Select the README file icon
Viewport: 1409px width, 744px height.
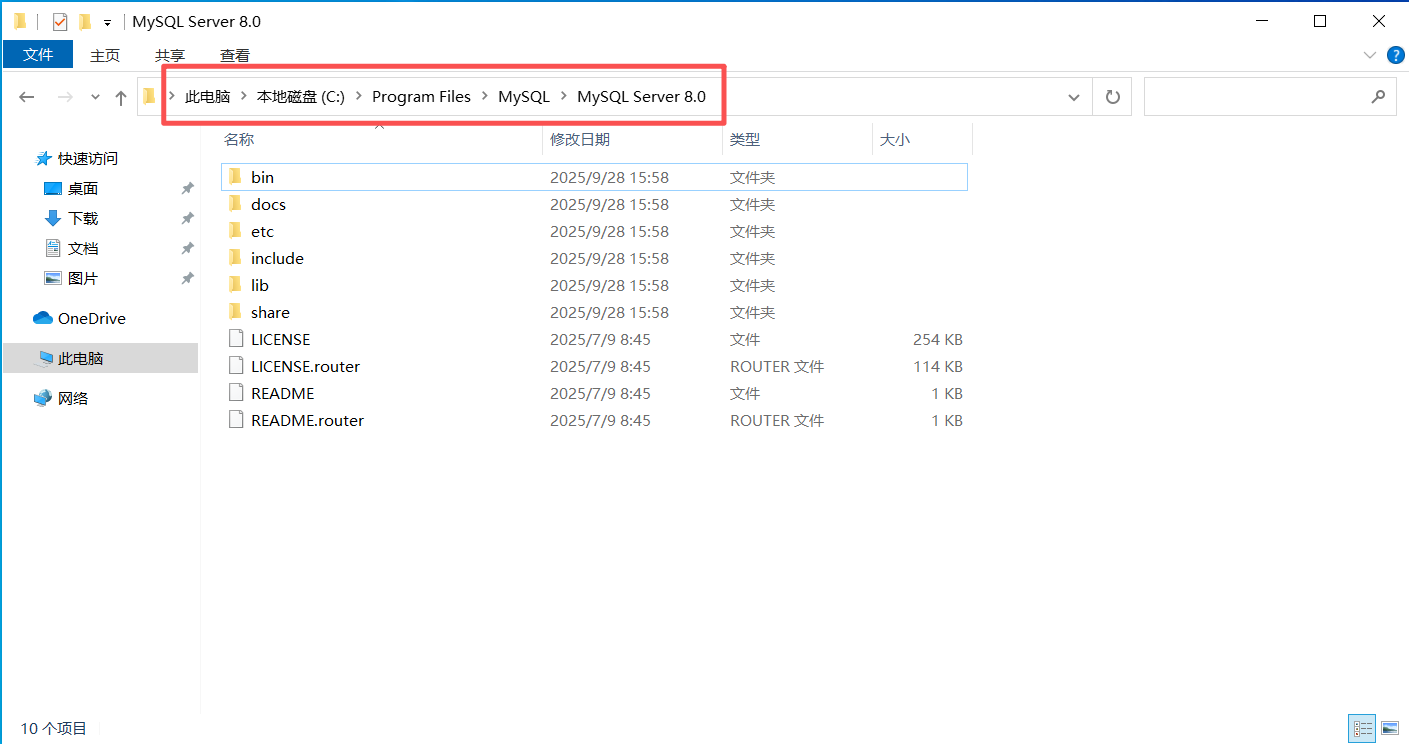point(235,393)
